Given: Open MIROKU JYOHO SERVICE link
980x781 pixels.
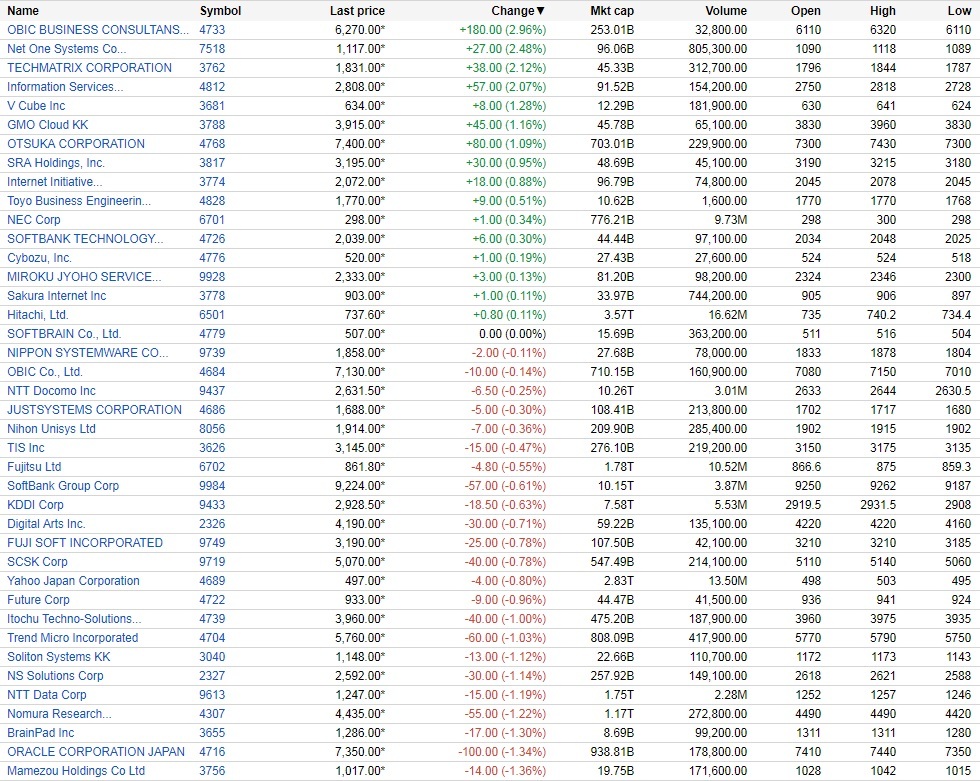Looking at the screenshot, I should point(84,277).
